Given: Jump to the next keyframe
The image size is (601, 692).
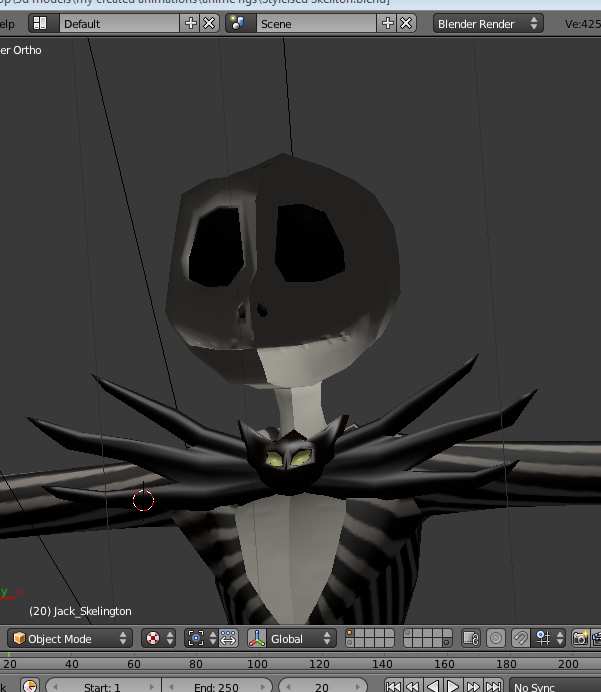Looking at the screenshot, I should pyautogui.click(x=473, y=687).
